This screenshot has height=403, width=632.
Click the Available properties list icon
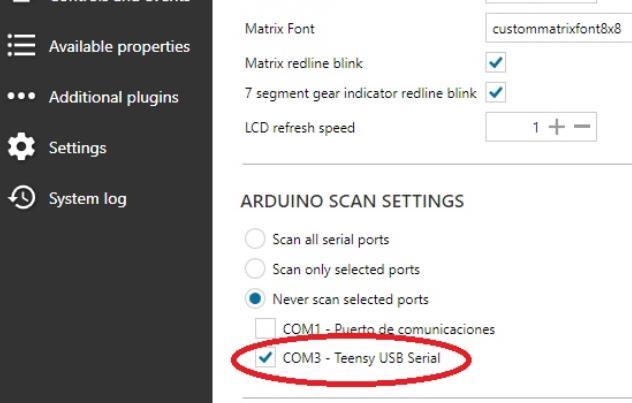[22, 47]
